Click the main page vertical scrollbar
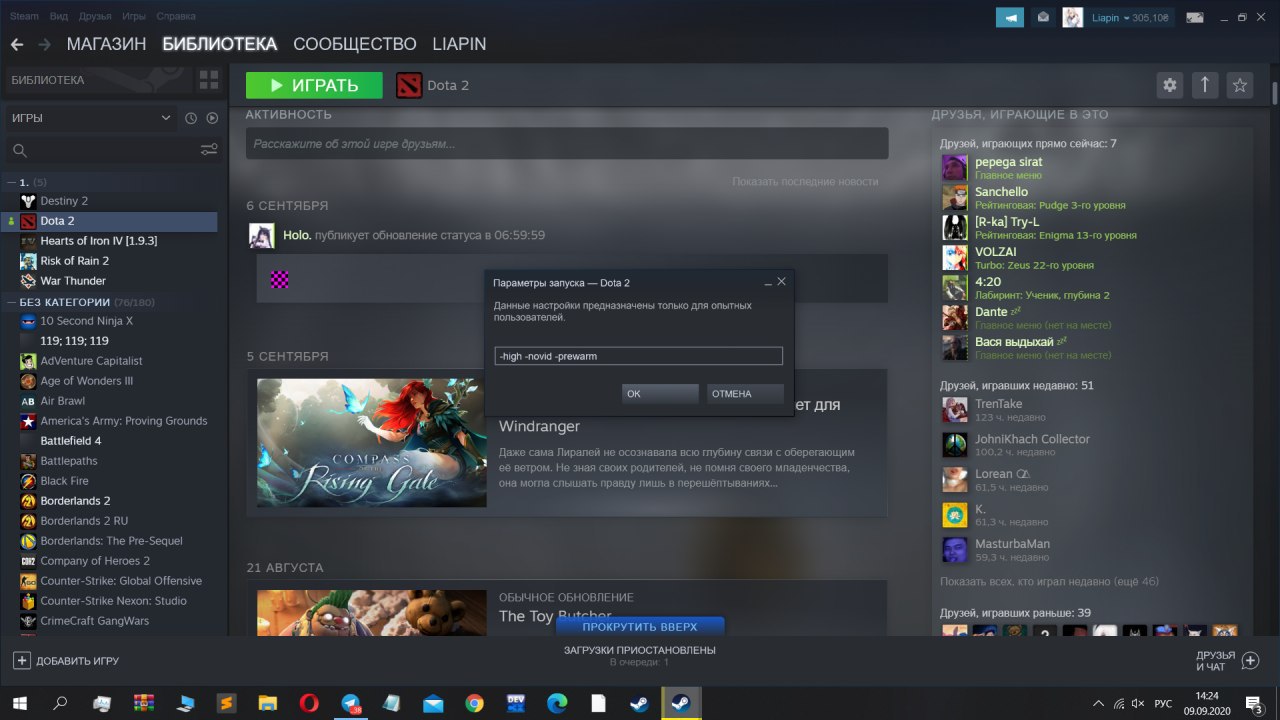 [1274, 92]
